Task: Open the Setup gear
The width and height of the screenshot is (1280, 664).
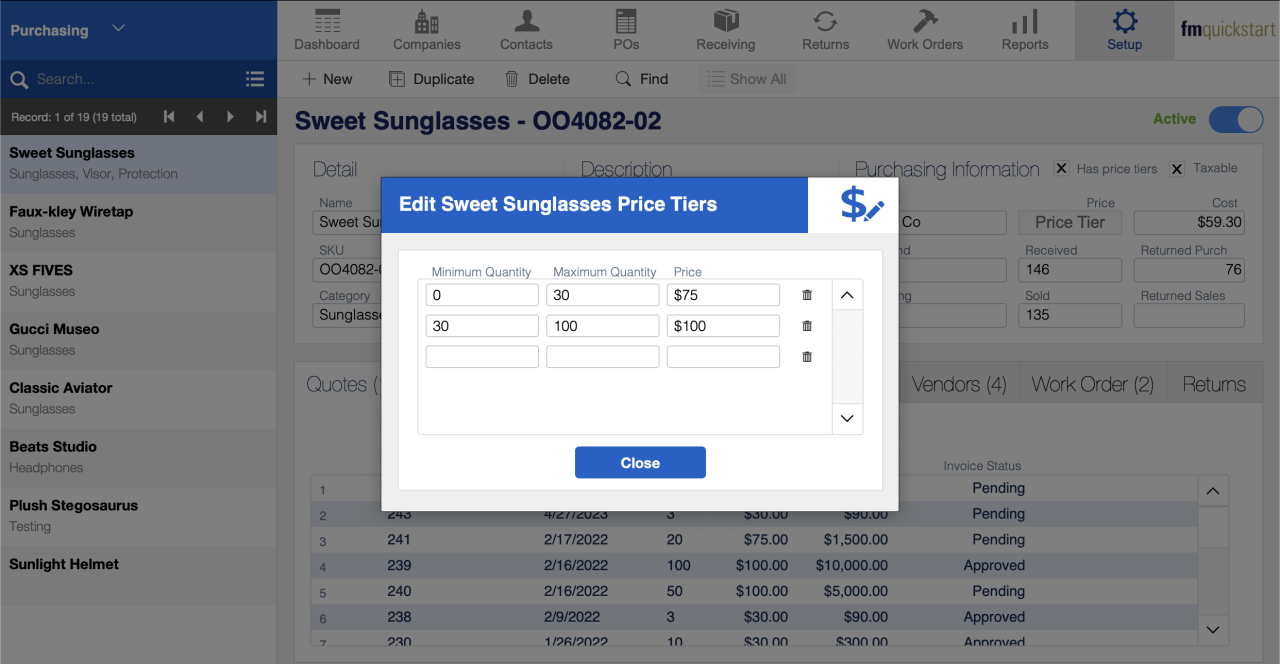Action: click(1125, 30)
